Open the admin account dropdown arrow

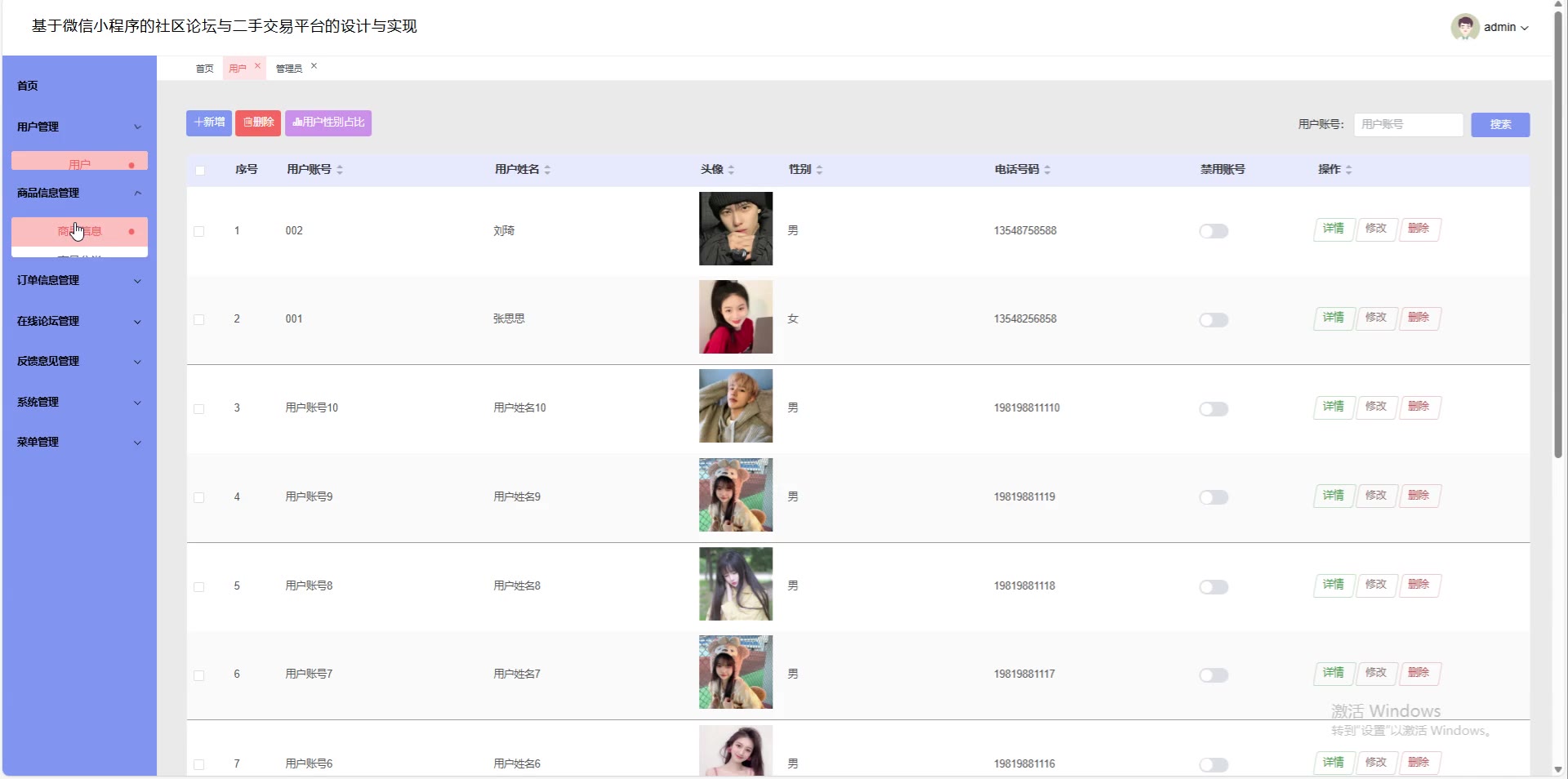pos(1525,28)
